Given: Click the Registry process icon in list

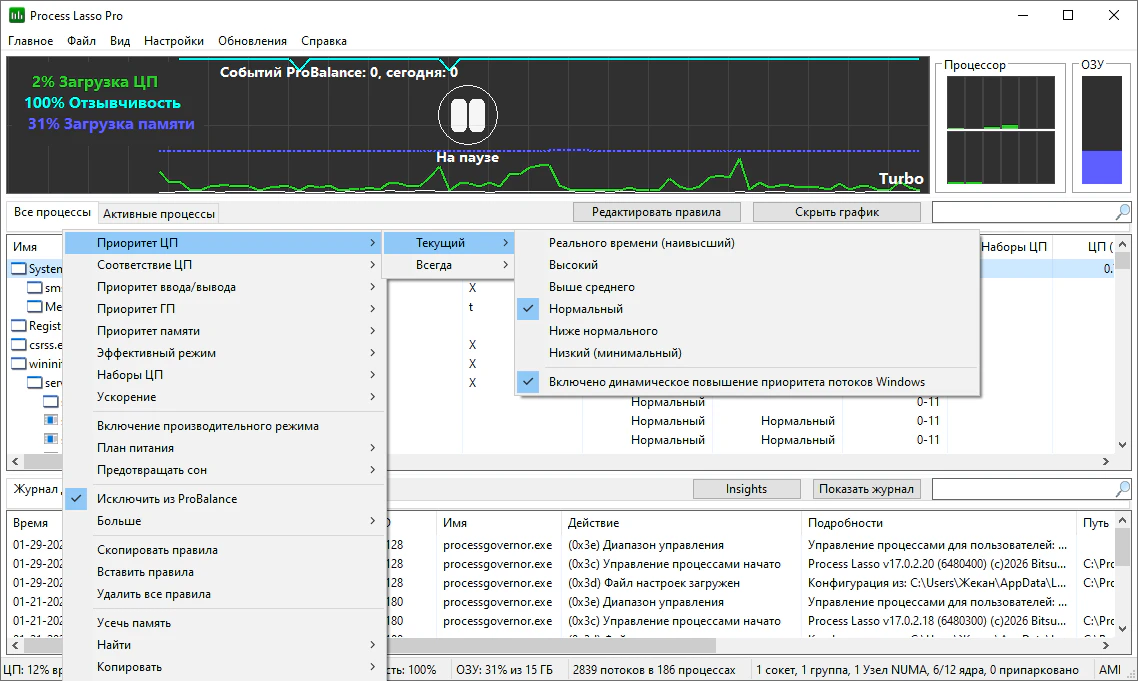Looking at the screenshot, I should coord(19,325).
